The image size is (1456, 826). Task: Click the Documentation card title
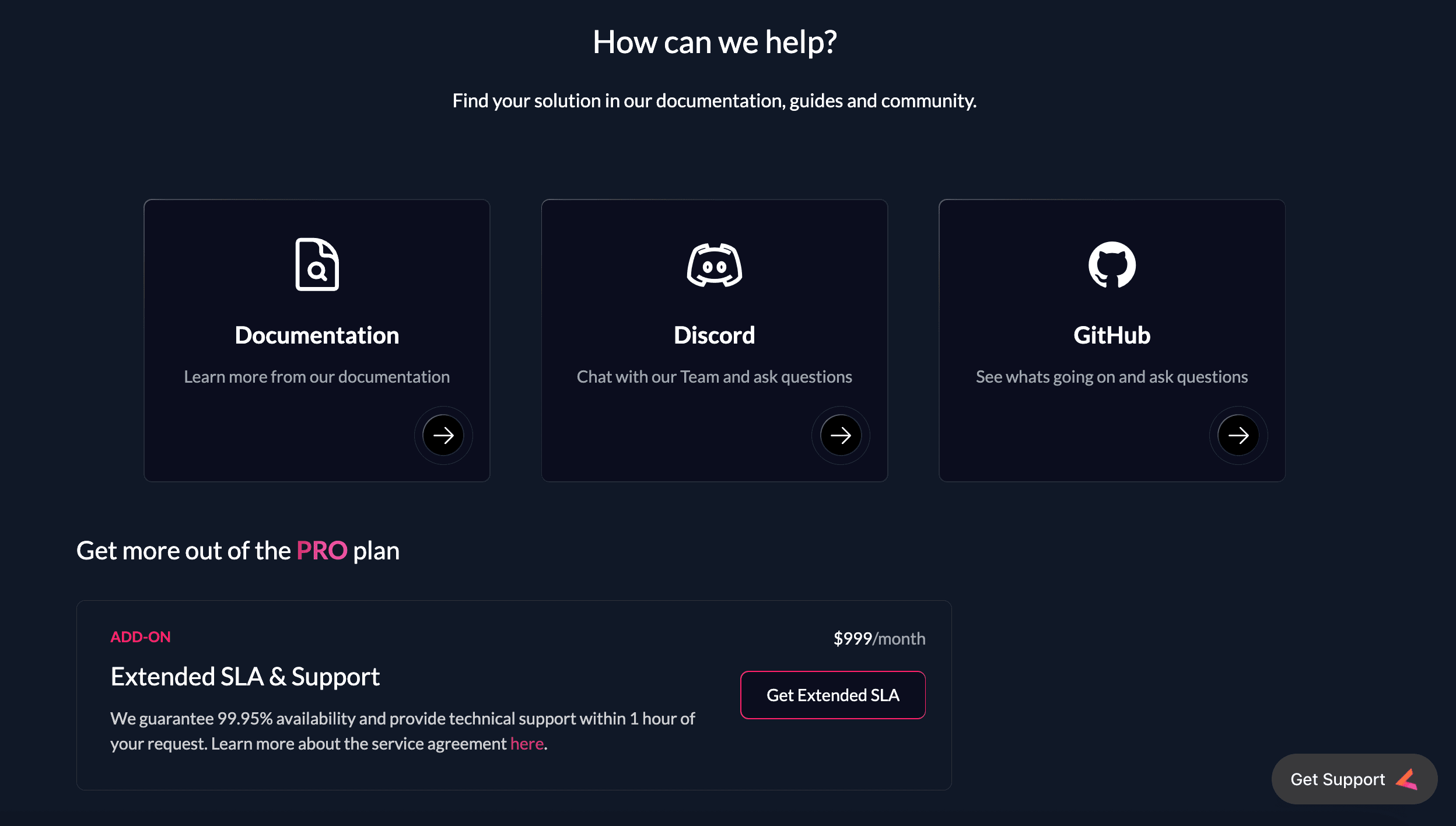click(317, 335)
